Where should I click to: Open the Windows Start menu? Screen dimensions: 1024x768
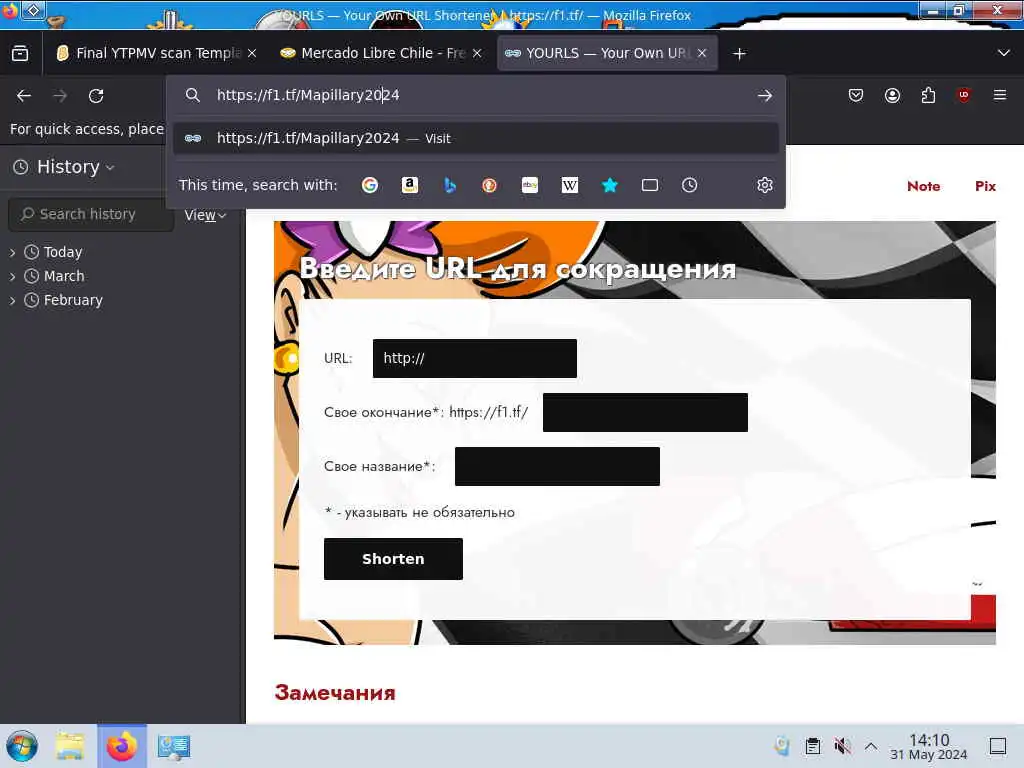coord(22,746)
